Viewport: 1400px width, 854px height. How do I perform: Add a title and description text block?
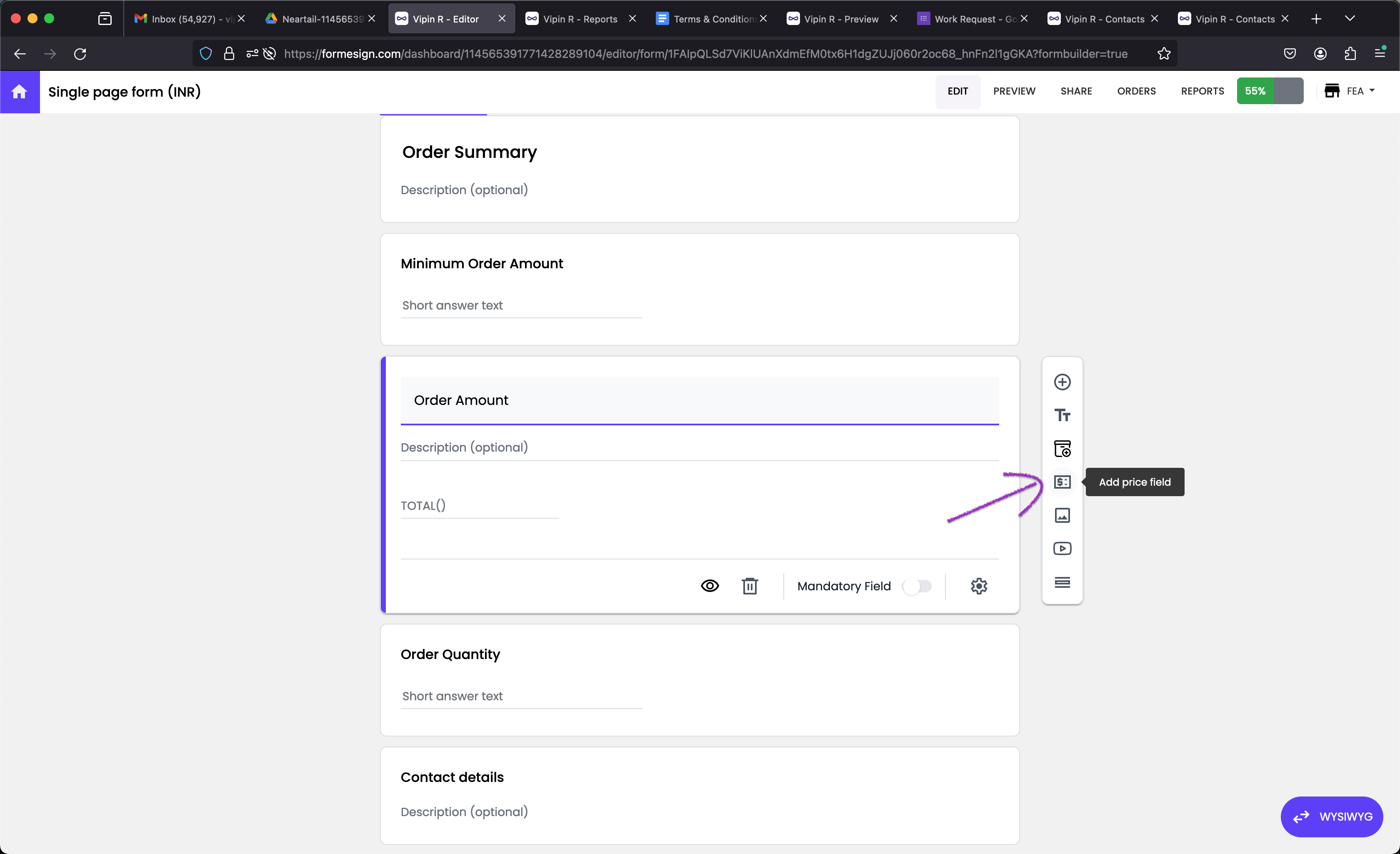point(1062,415)
